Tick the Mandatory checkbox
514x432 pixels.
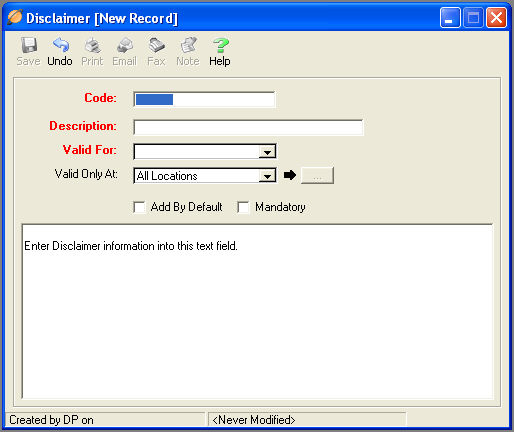(243, 207)
